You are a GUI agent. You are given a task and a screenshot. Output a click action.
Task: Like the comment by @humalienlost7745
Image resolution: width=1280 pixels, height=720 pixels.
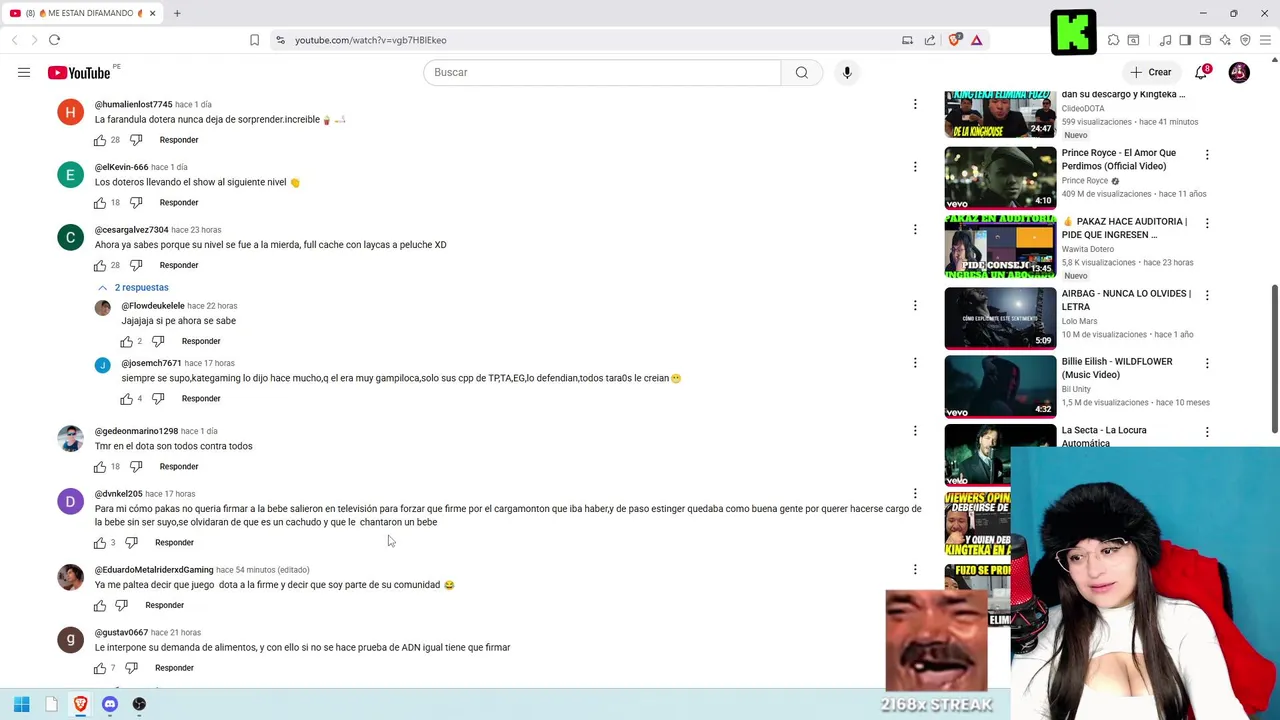[100, 140]
